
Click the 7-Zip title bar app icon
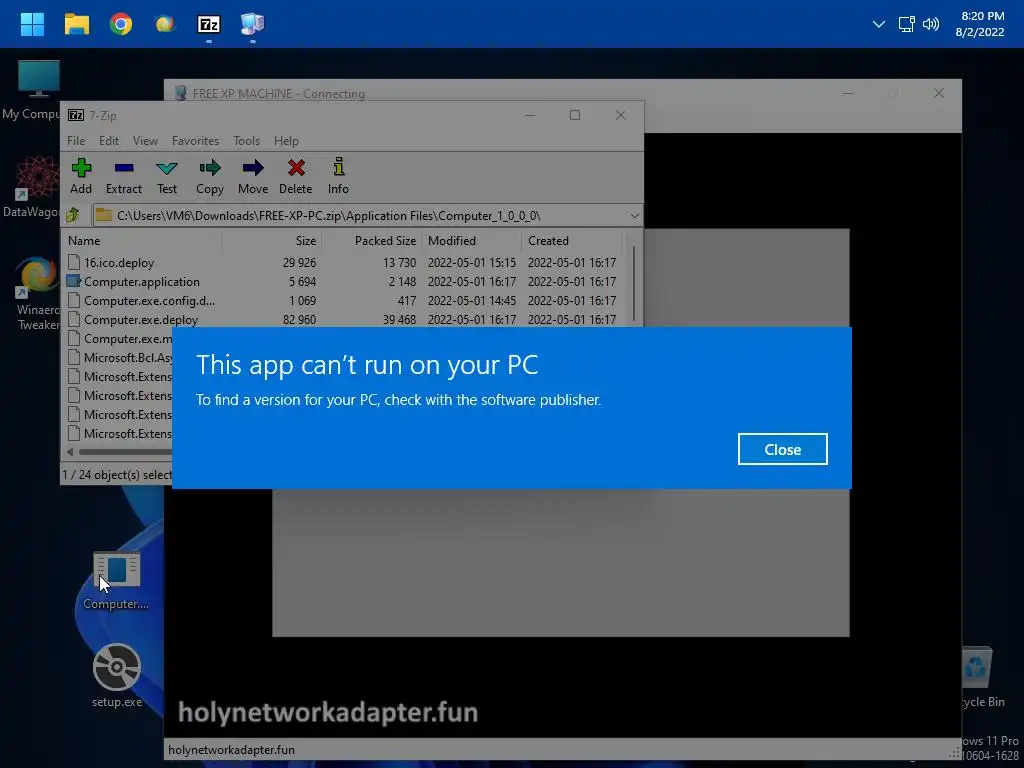coord(76,115)
